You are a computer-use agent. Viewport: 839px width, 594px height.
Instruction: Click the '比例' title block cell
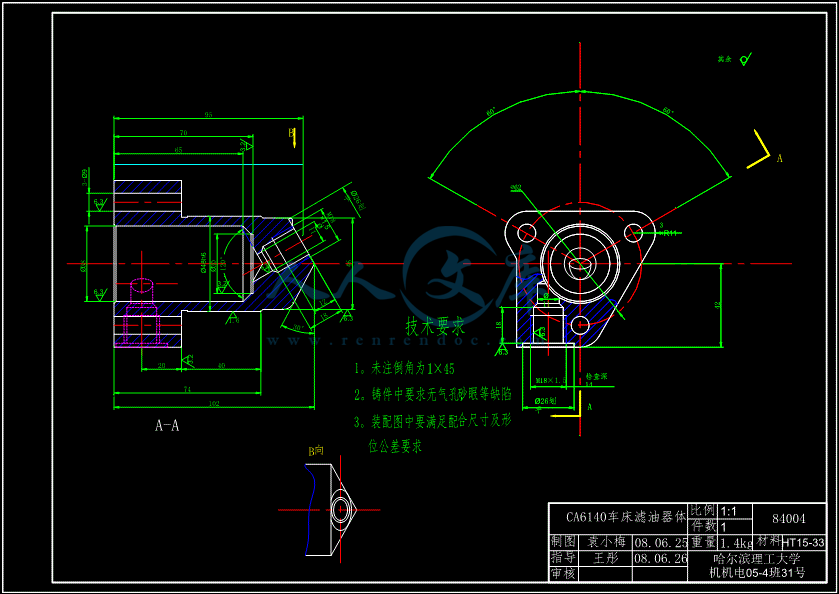[x=703, y=511]
